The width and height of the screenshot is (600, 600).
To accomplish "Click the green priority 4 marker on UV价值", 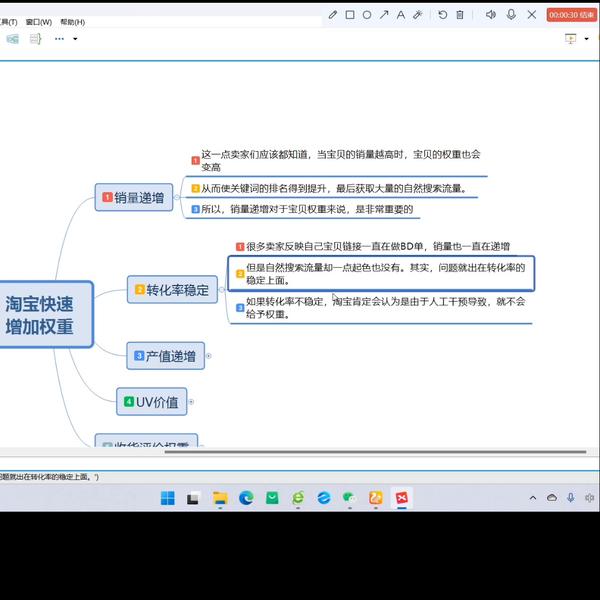I will coord(129,401).
